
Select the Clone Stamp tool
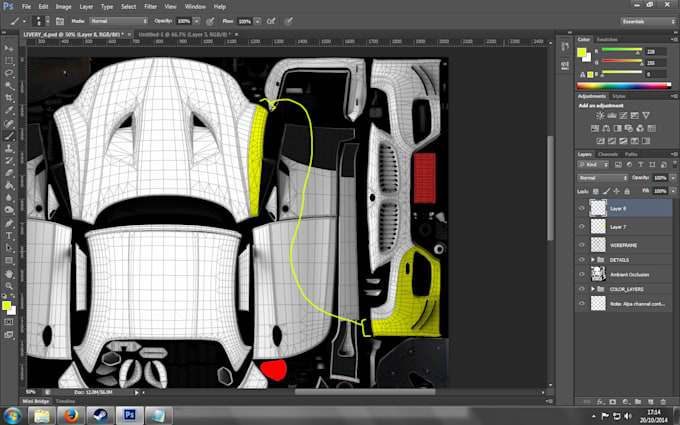tap(9, 148)
